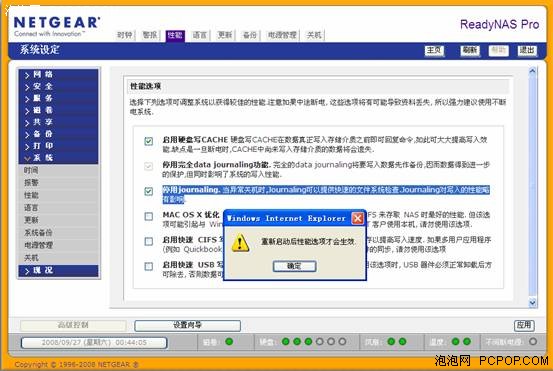Click the second empty disk slot indicator
The height and width of the screenshot is (371, 553).
click(331, 341)
